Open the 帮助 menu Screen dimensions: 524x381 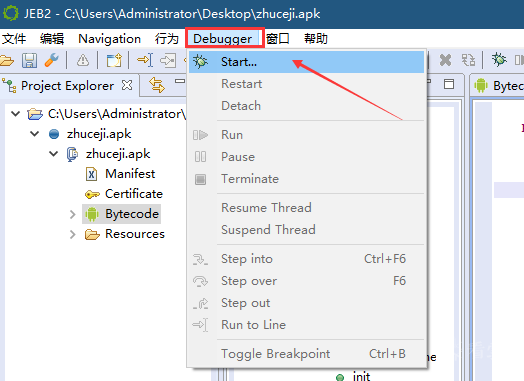[316, 39]
